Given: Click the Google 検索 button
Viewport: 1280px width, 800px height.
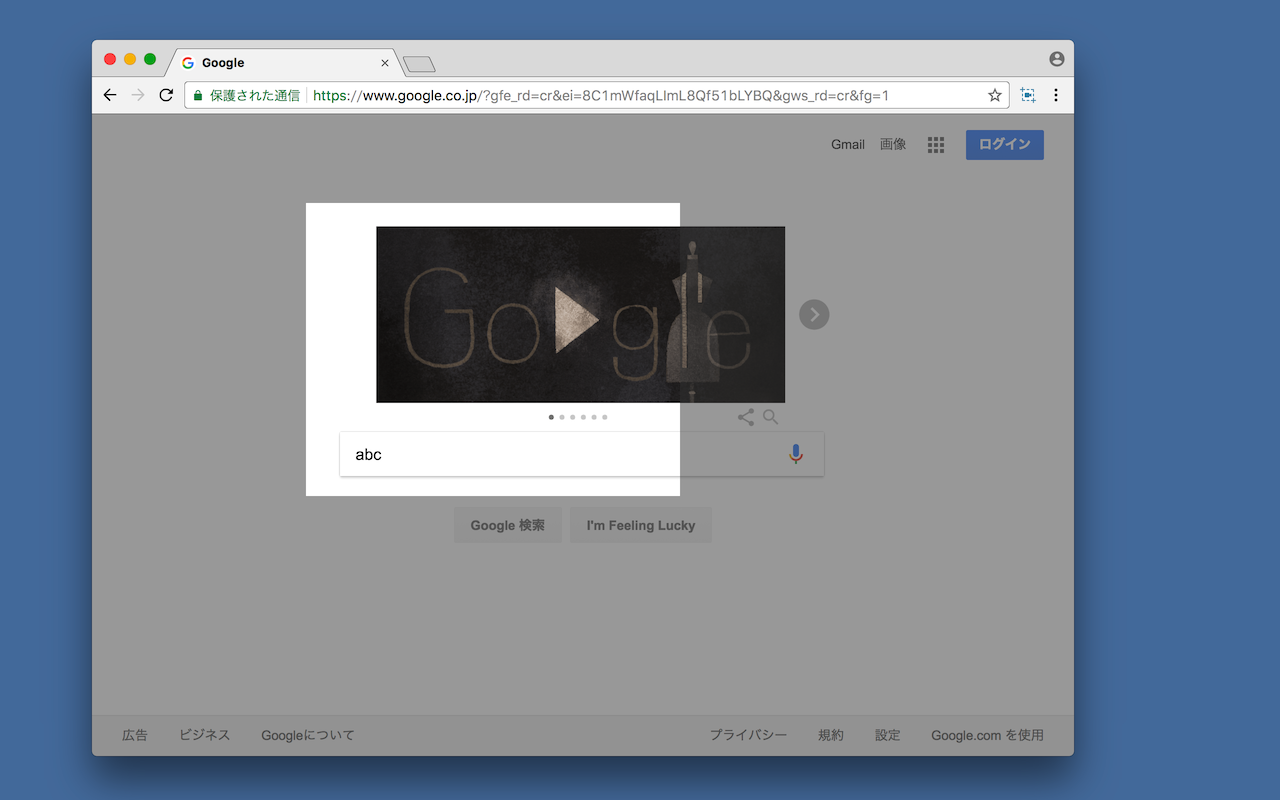Looking at the screenshot, I should (508, 525).
